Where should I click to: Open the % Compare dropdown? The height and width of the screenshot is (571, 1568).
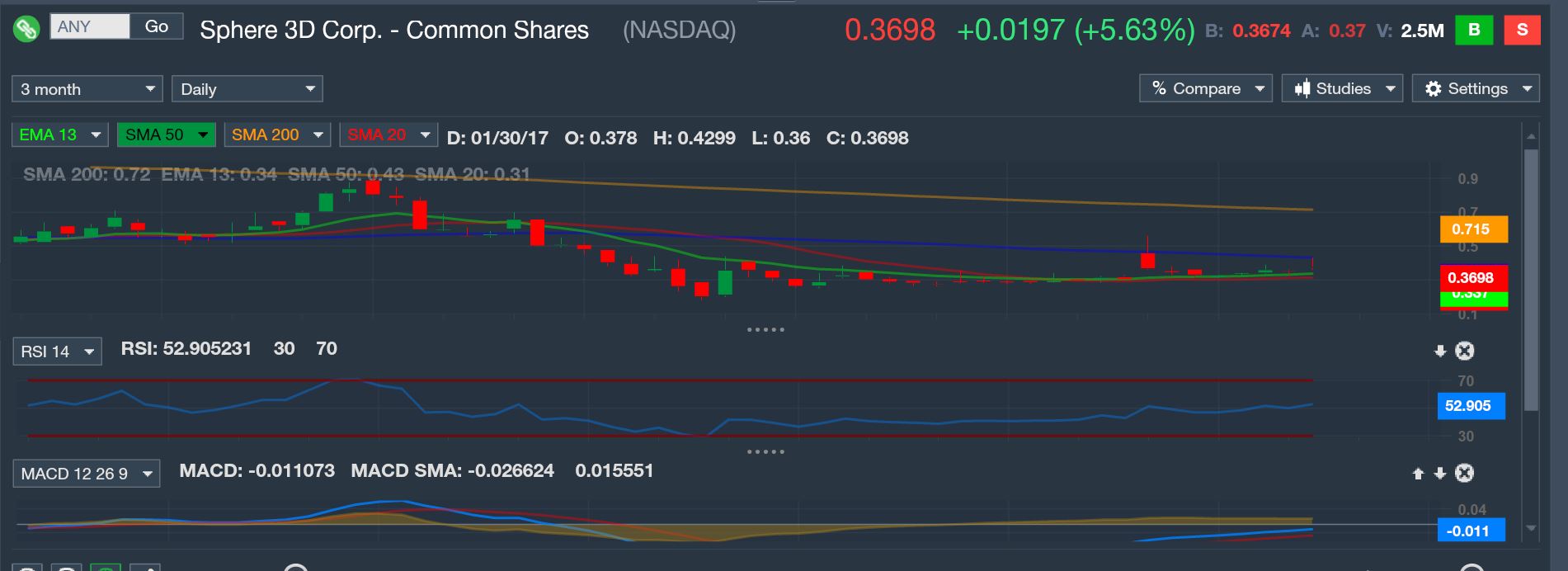pos(1205,88)
